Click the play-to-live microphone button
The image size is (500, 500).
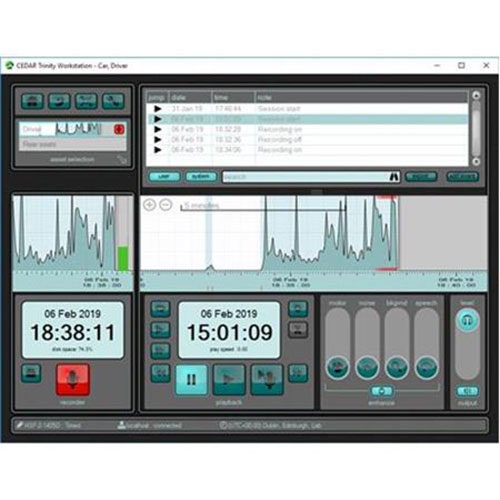267,380
